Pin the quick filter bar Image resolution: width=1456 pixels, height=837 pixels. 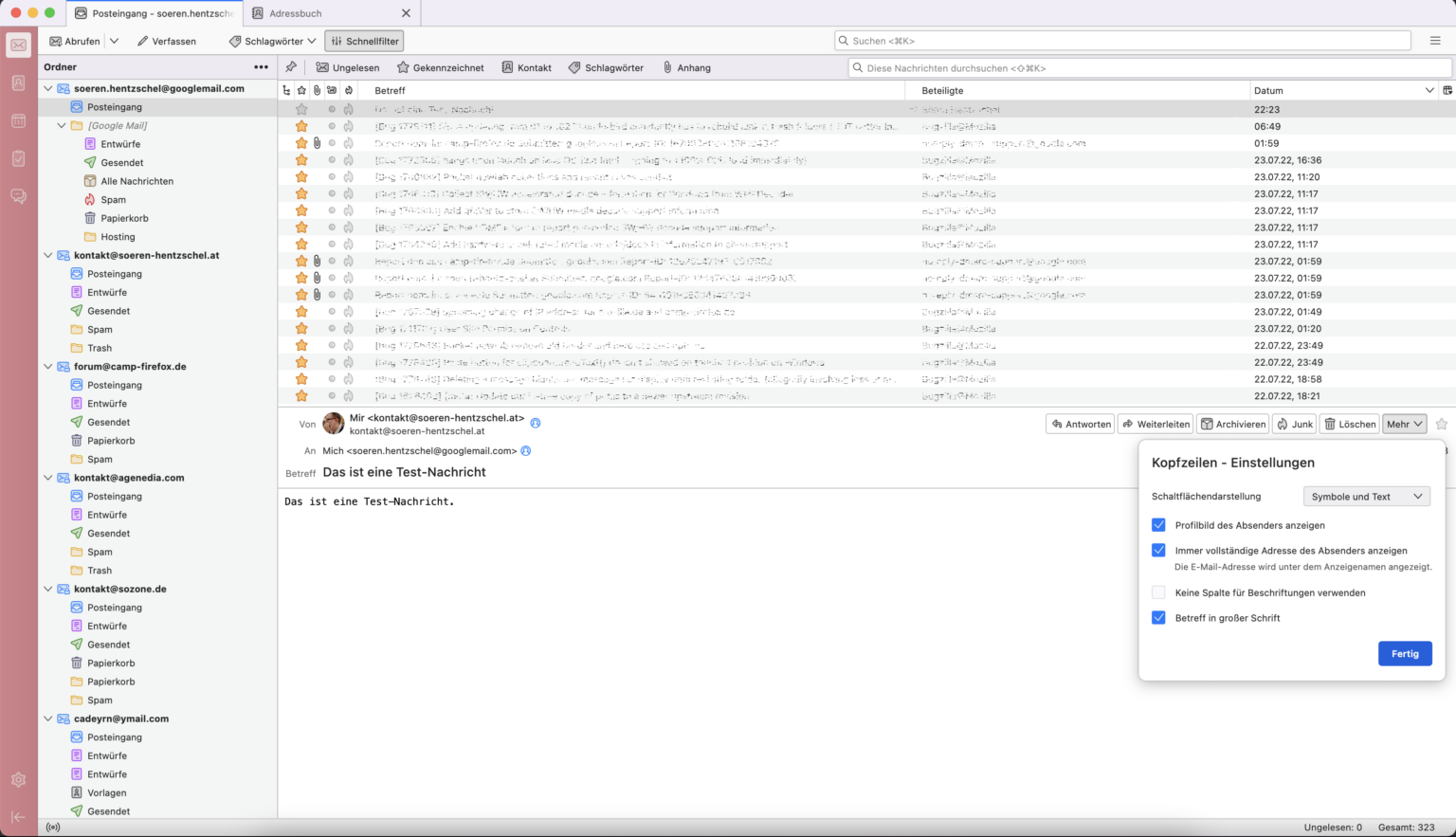291,67
